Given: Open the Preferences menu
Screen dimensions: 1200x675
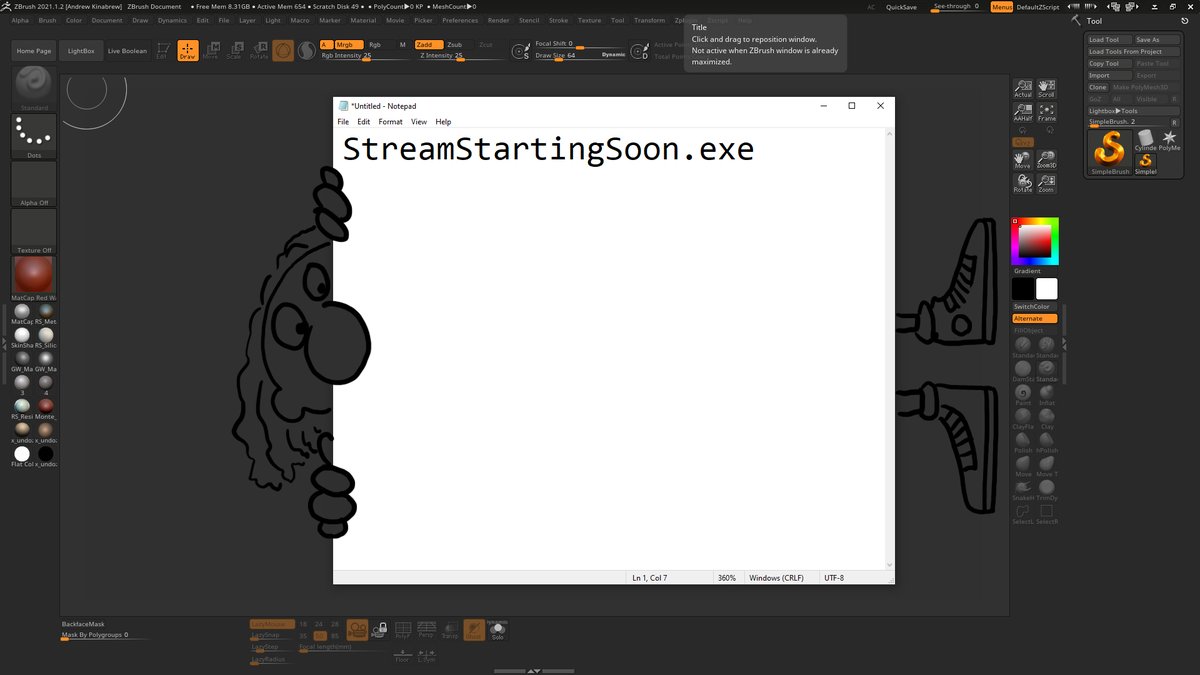Looking at the screenshot, I should tap(460, 20).
